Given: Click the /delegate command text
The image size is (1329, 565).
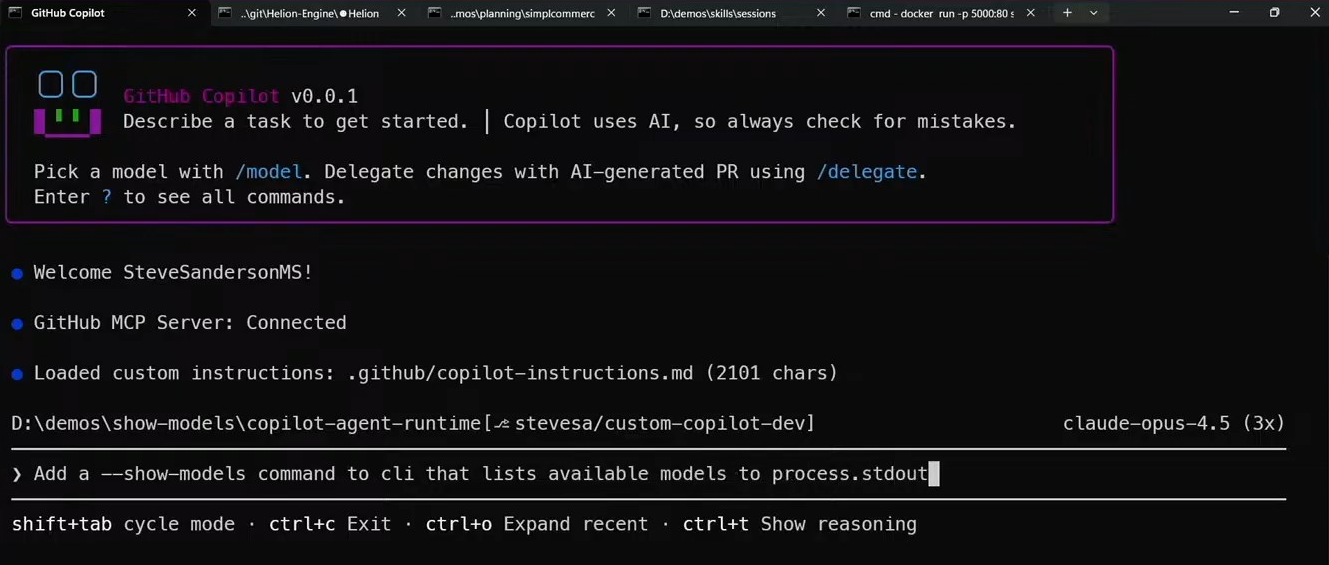Looking at the screenshot, I should tap(867, 172).
